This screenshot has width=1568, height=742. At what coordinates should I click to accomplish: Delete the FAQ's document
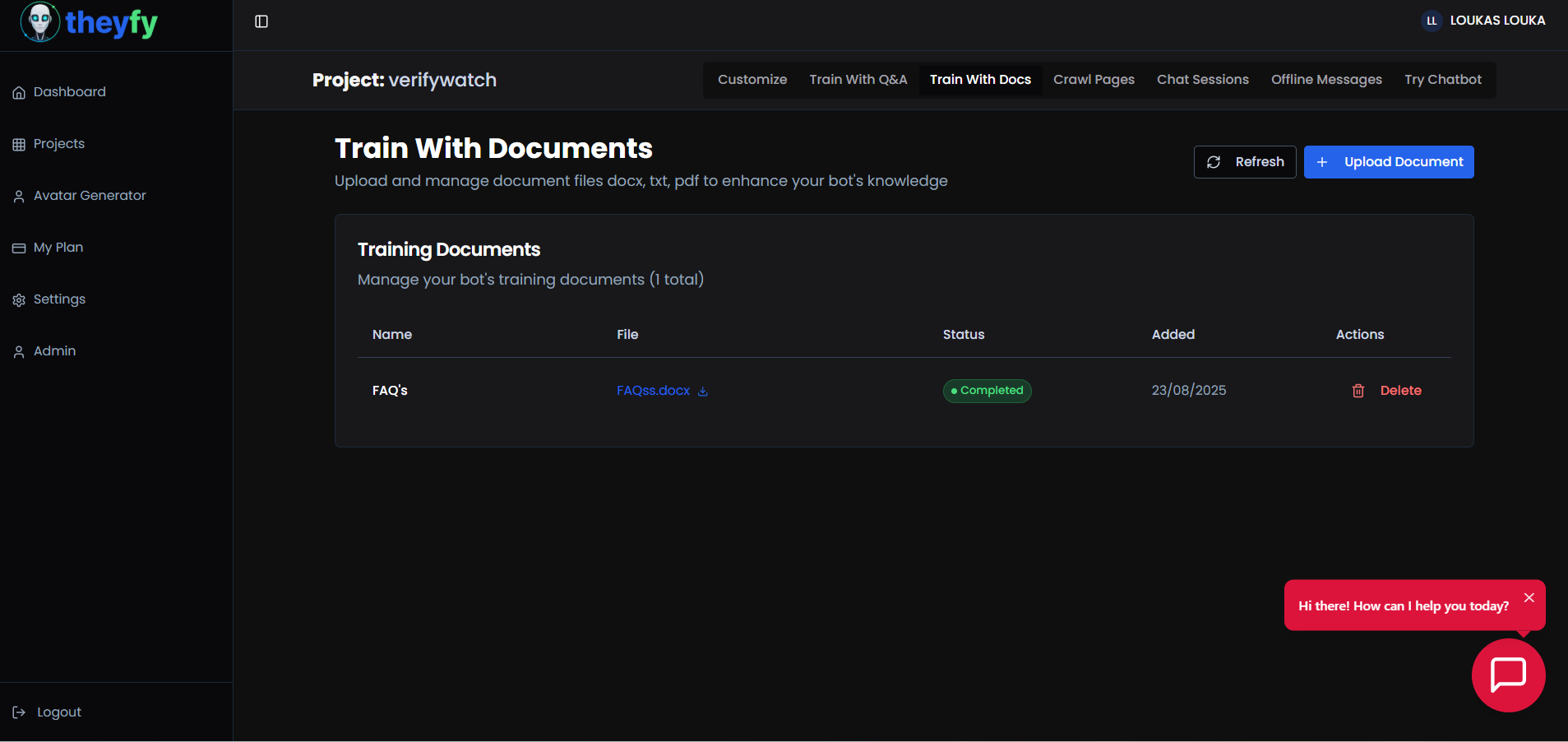pos(1386,391)
